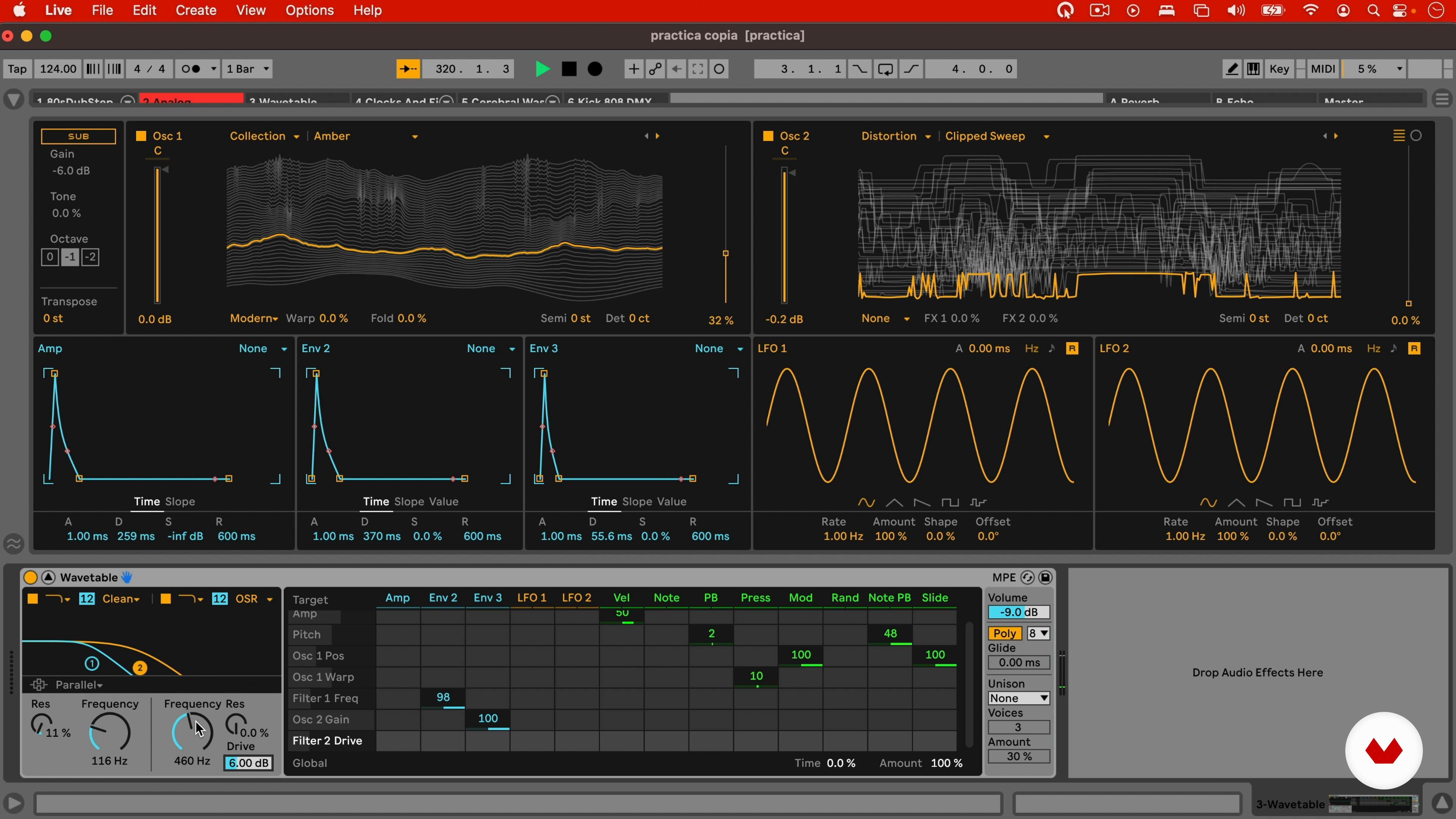Select LFO 1 triangle waveform icon
The height and width of the screenshot is (819, 1456).
(894, 502)
